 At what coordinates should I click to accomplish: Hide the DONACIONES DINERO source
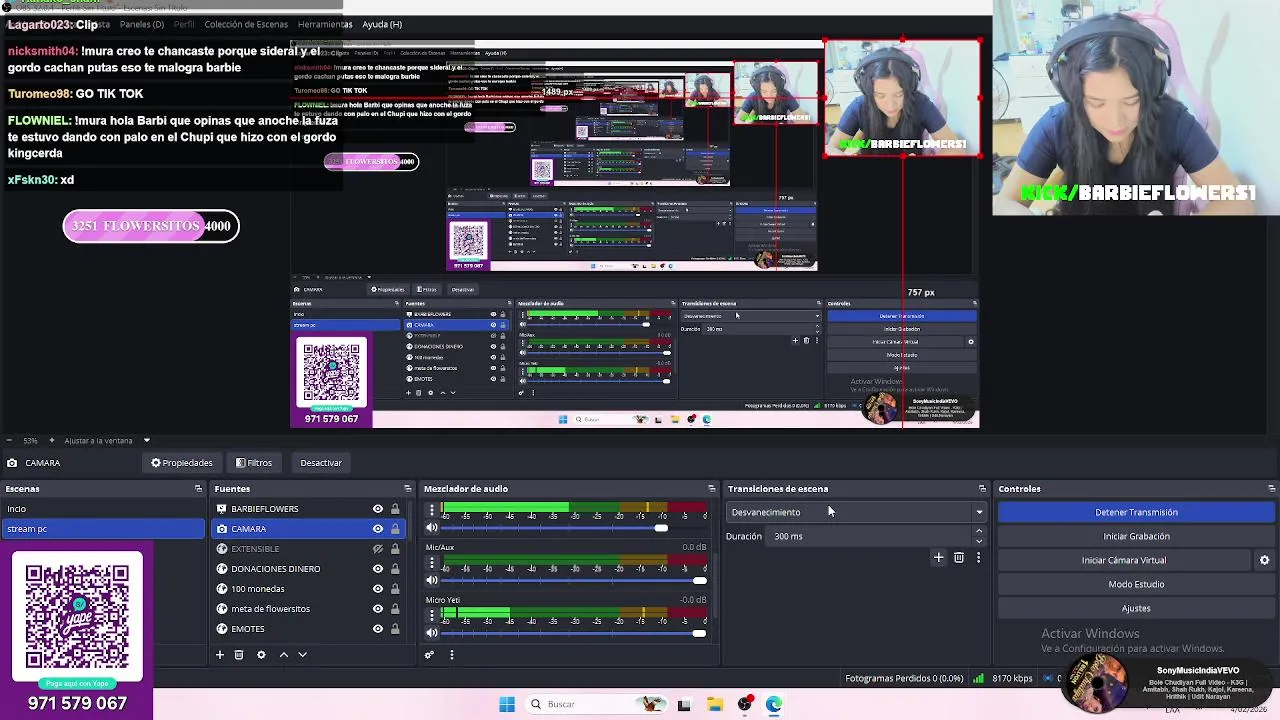(378, 569)
